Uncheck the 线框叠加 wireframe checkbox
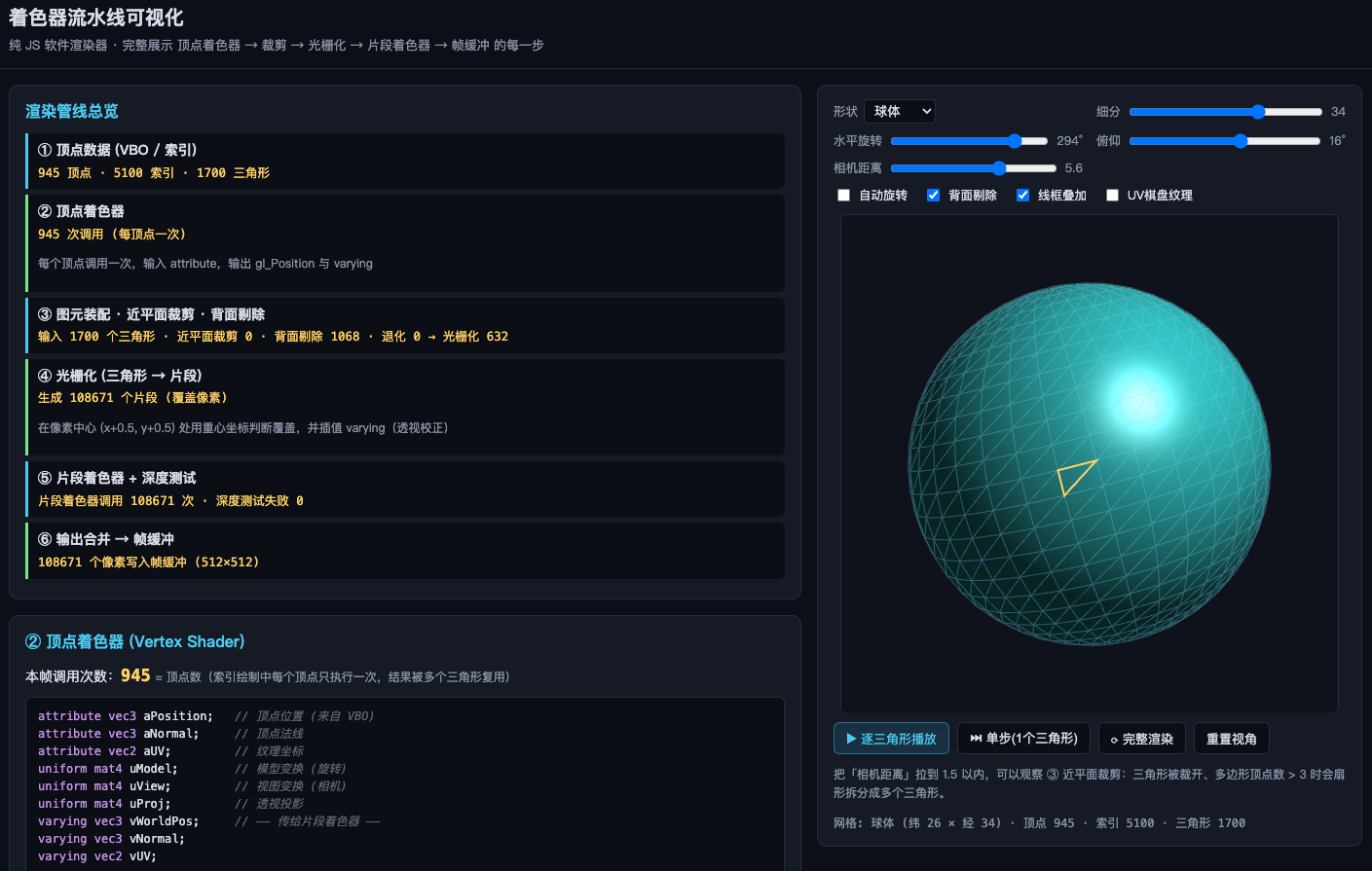The height and width of the screenshot is (871, 1372). click(1022, 196)
